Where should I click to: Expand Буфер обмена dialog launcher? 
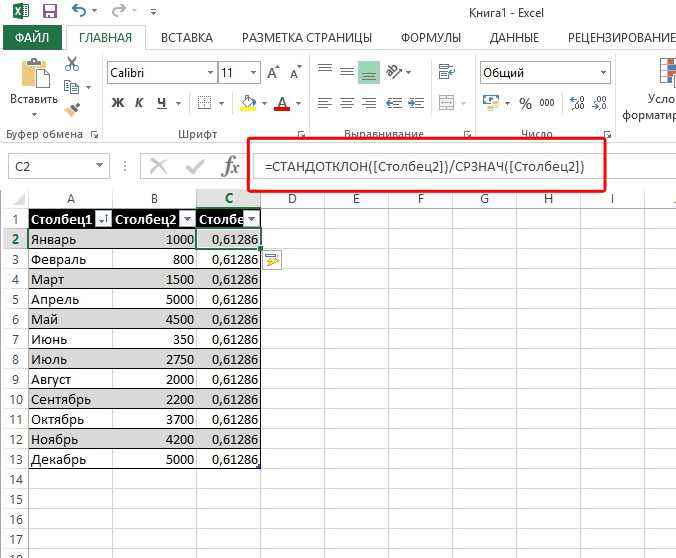94,135
